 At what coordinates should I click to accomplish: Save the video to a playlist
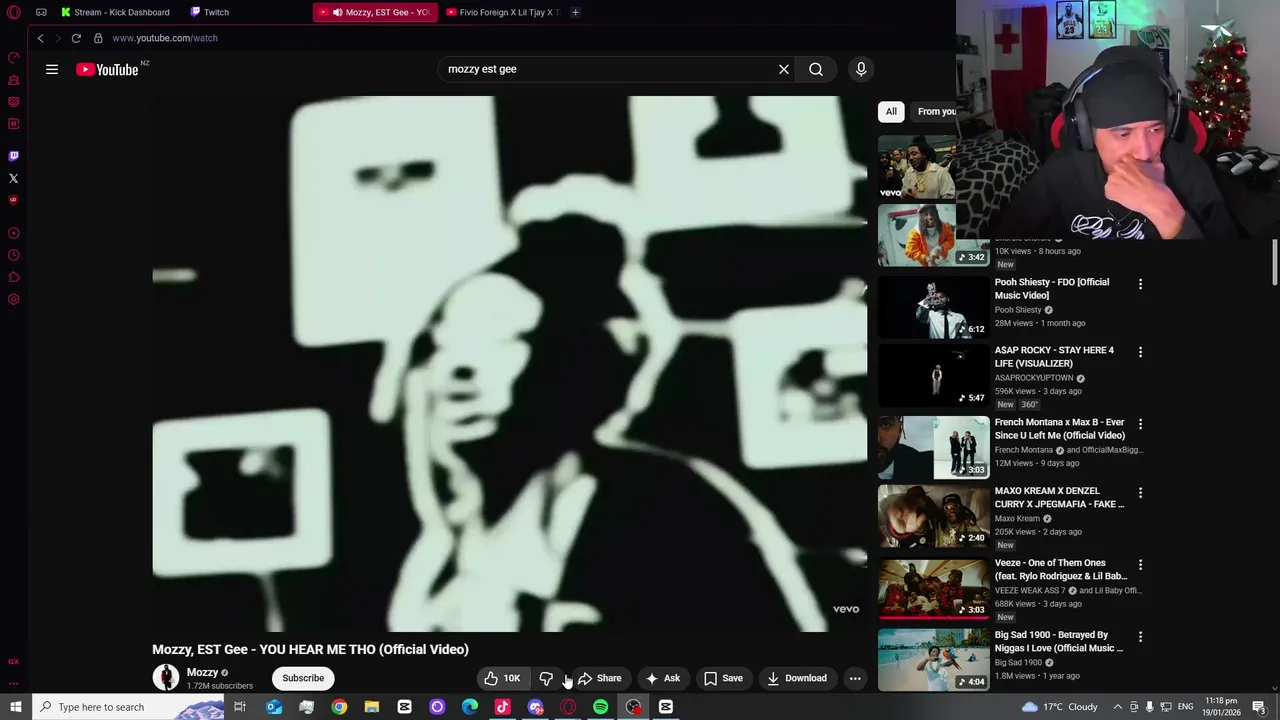click(x=723, y=678)
